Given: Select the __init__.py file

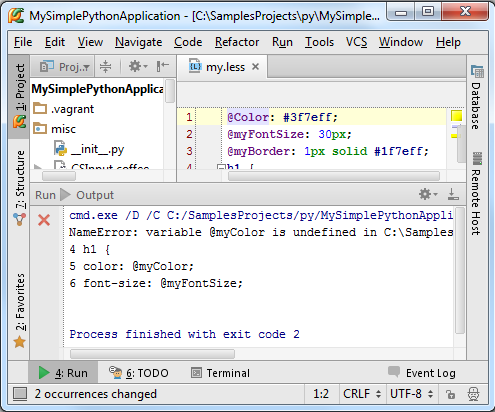Looking at the screenshot, I should [89, 149].
